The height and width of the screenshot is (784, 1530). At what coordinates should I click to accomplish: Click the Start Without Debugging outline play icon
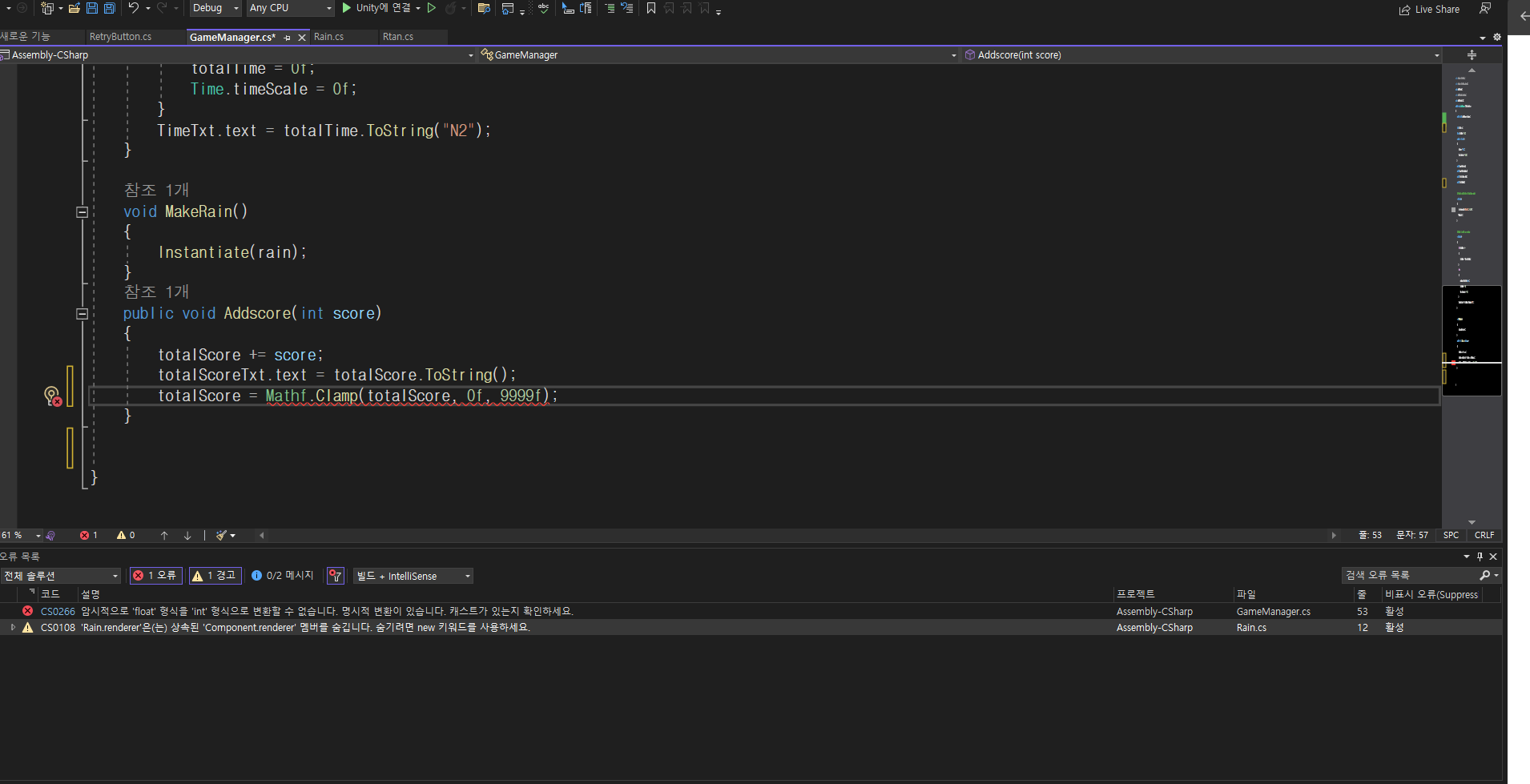pos(432,8)
